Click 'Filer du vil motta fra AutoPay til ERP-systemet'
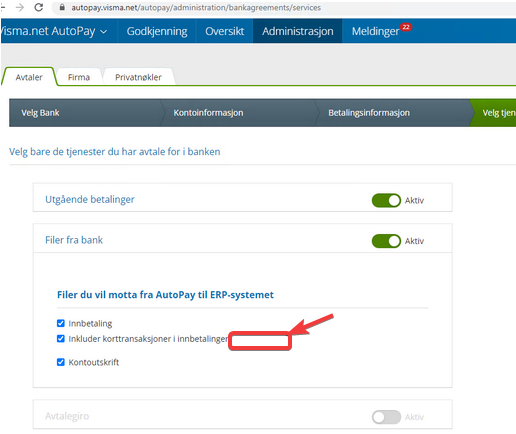This screenshot has width=516, height=434. (165, 295)
